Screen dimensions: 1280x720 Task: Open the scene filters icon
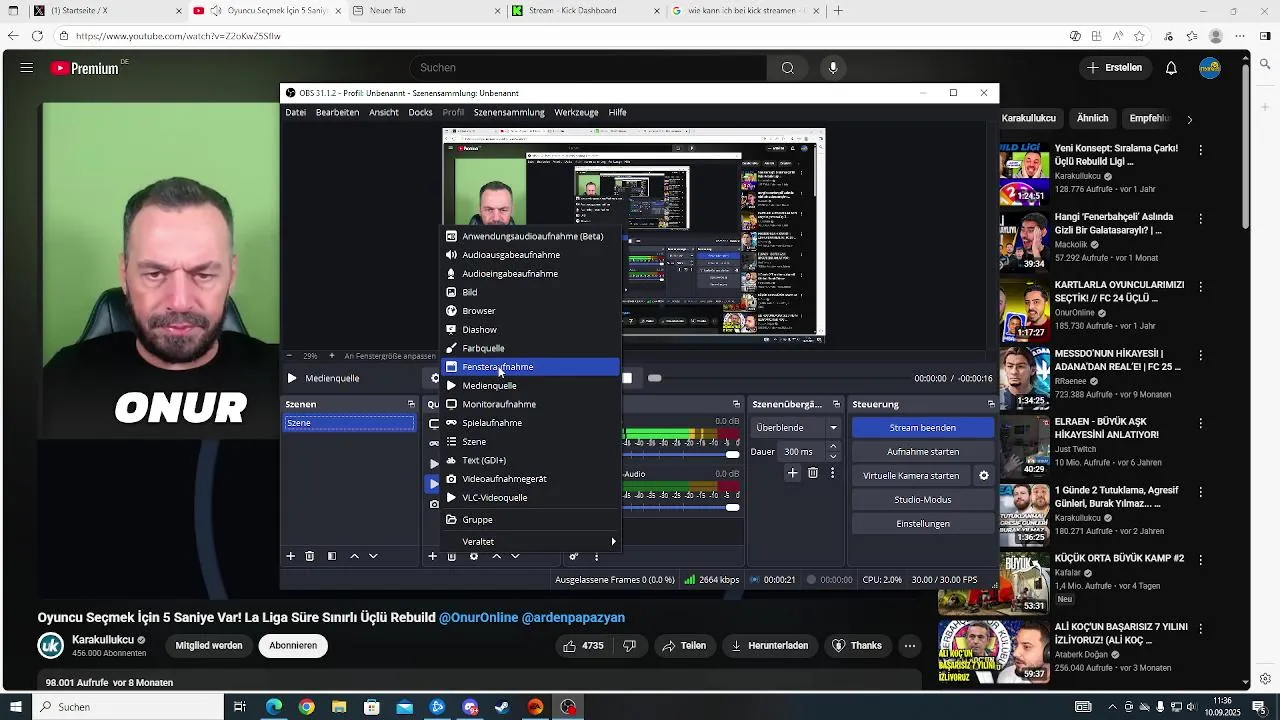click(332, 556)
